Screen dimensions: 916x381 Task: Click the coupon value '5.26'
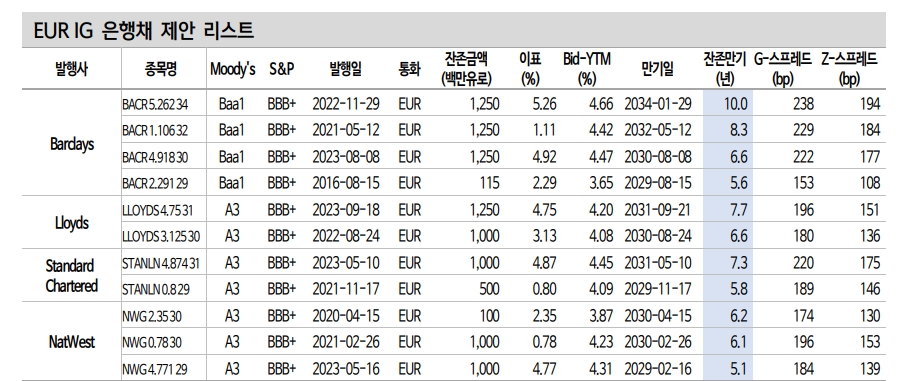pos(544,105)
